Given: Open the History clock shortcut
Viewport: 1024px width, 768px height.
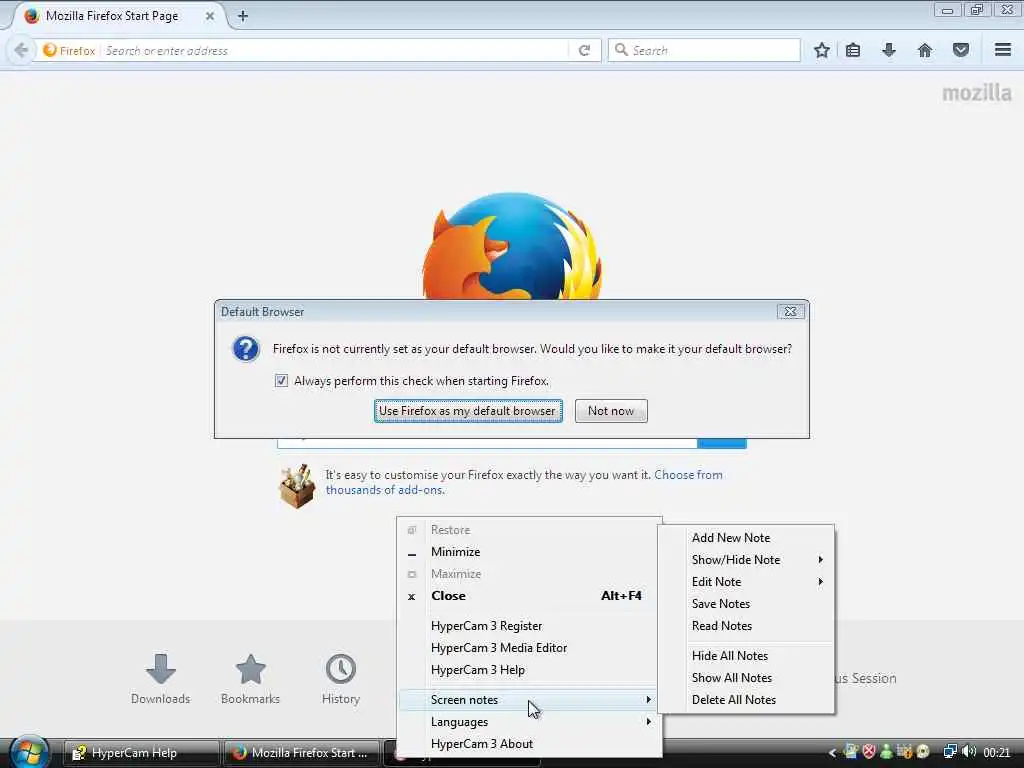Looking at the screenshot, I should 341,679.
